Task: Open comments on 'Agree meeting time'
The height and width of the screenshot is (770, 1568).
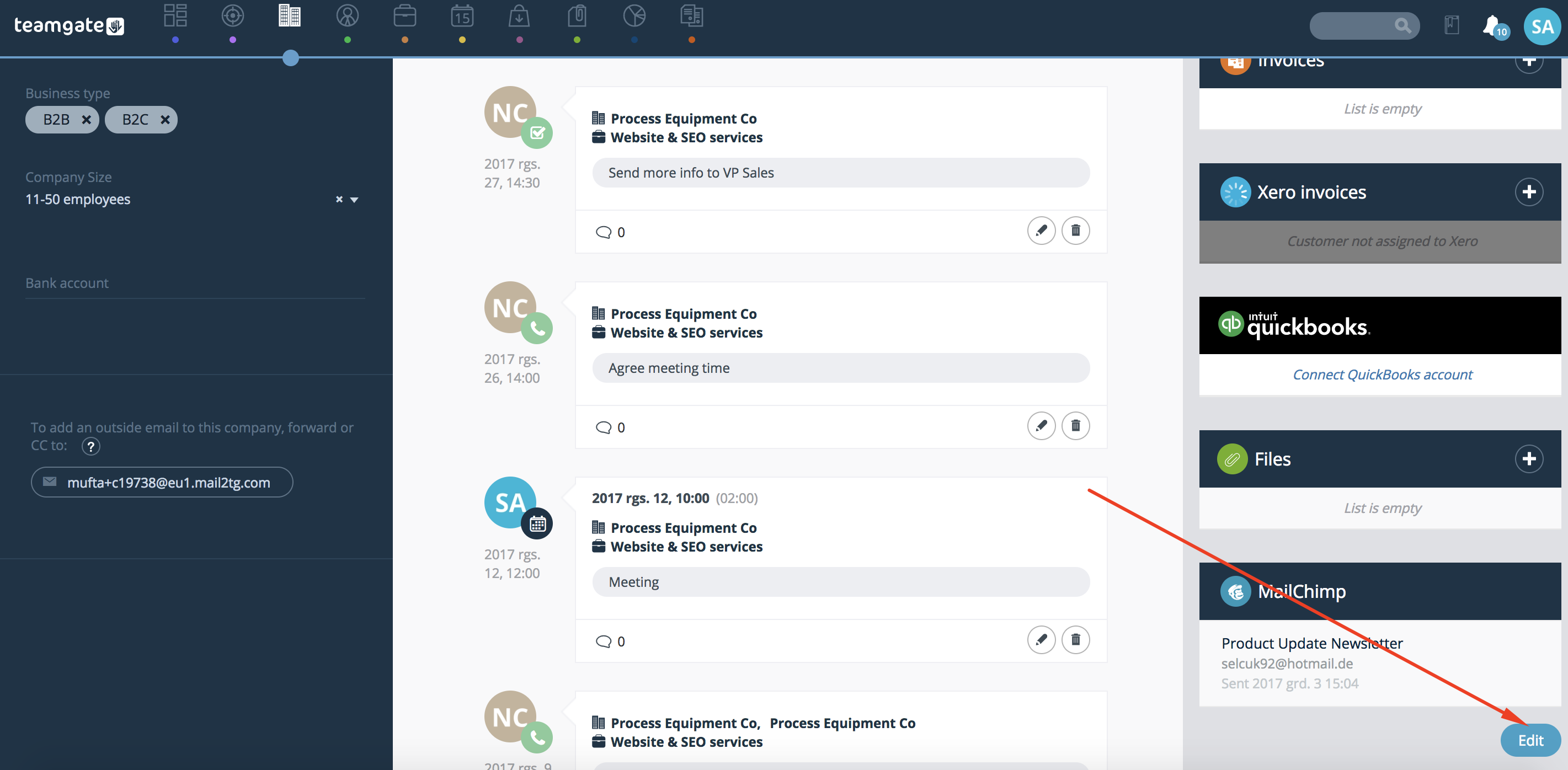Action: (x=611, y=428)
